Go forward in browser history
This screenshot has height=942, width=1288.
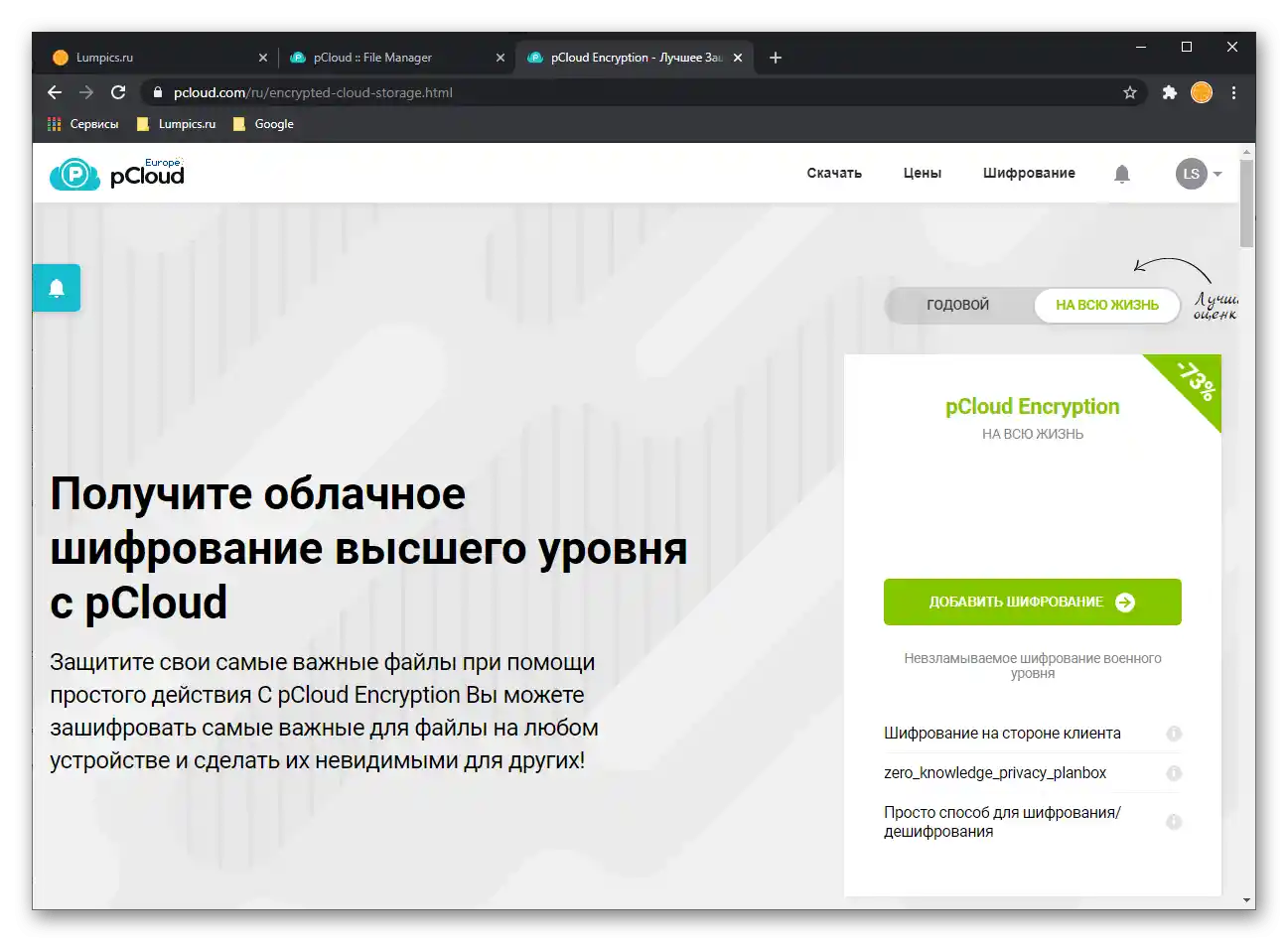point(86,92)
